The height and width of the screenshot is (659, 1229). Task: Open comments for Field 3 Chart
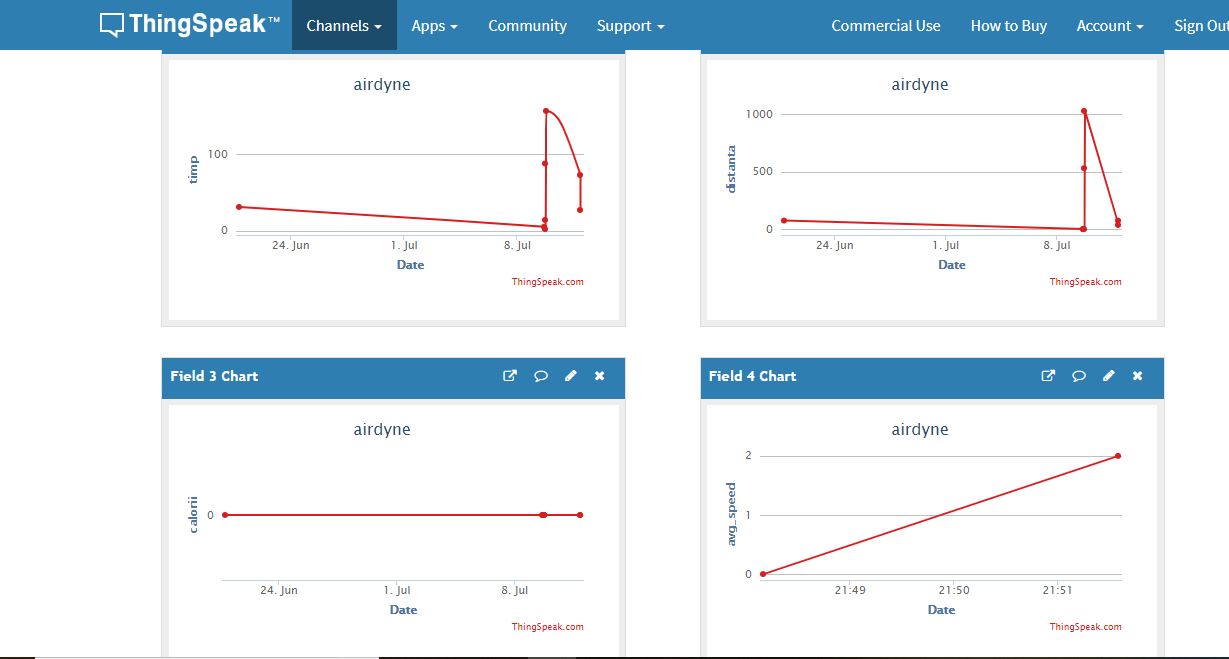(541, 376)
